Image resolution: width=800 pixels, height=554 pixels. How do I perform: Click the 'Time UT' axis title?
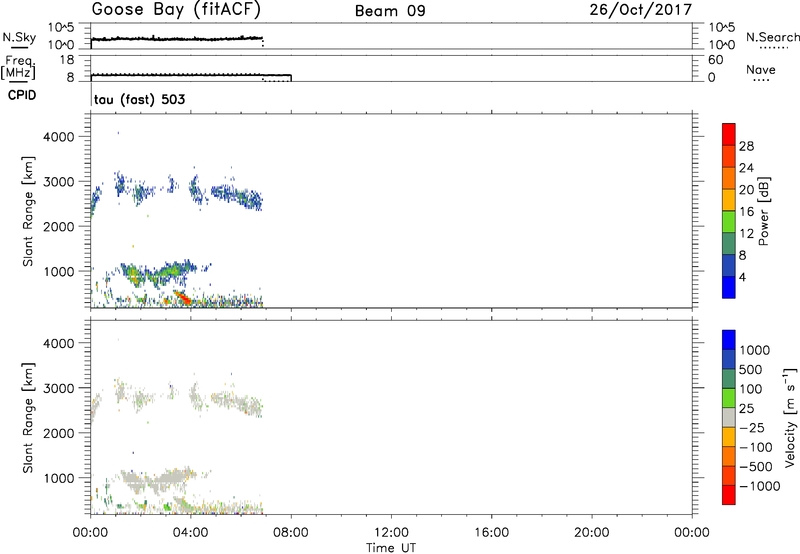[391, 548]
